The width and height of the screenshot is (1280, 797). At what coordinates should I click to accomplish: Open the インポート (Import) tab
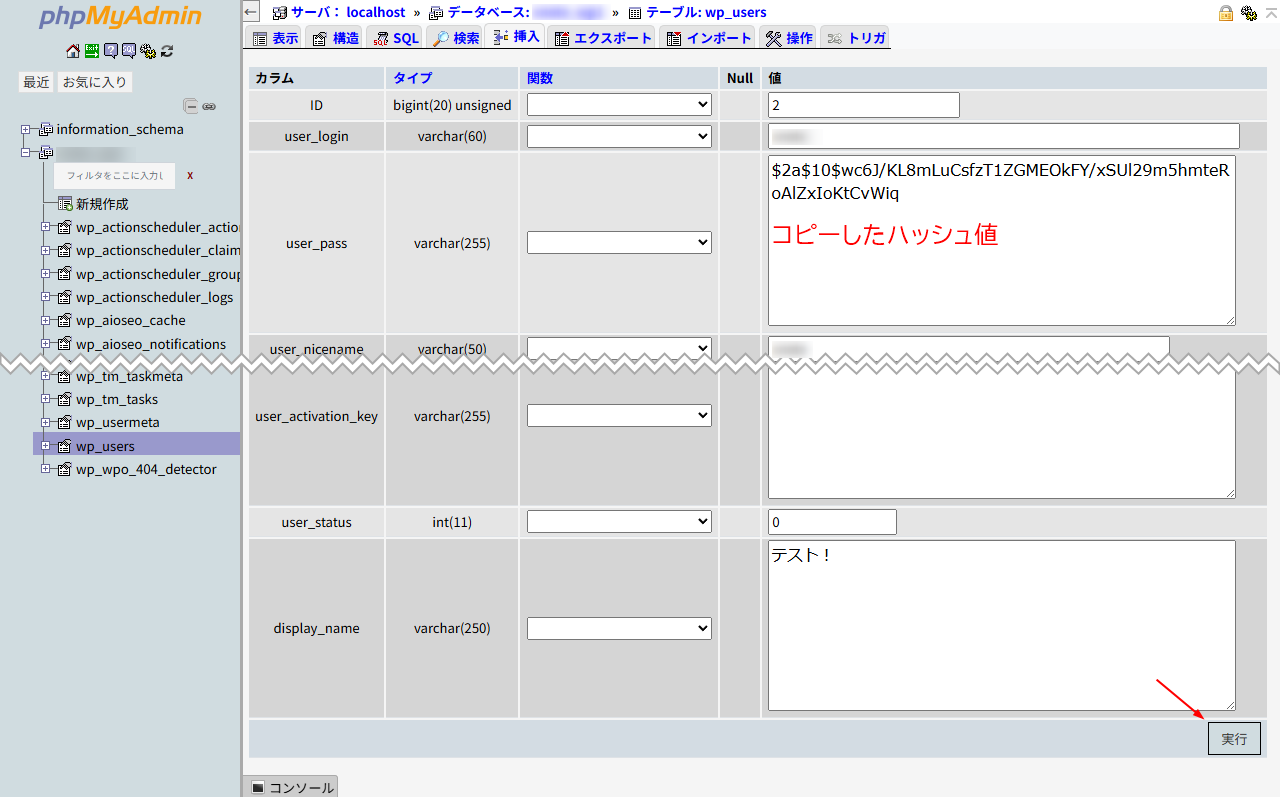(x=709, y=38)
